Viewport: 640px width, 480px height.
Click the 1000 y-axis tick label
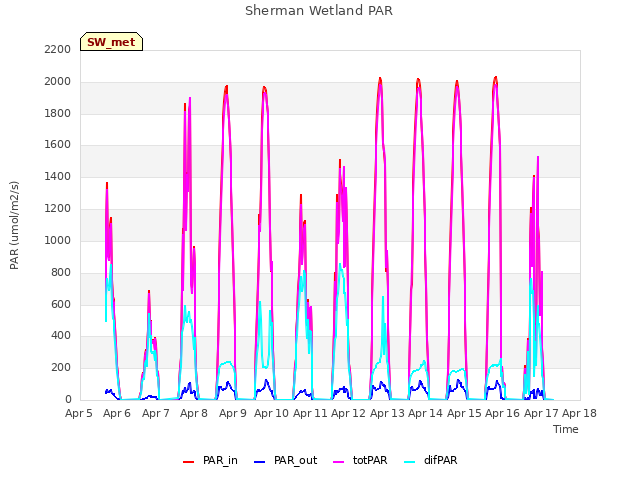(58, 240)
